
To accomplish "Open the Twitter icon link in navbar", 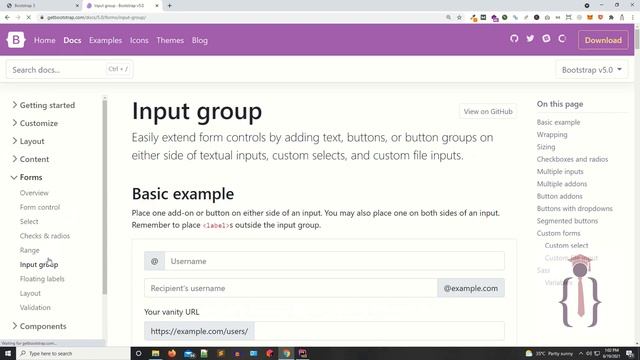I will point(530,39).
